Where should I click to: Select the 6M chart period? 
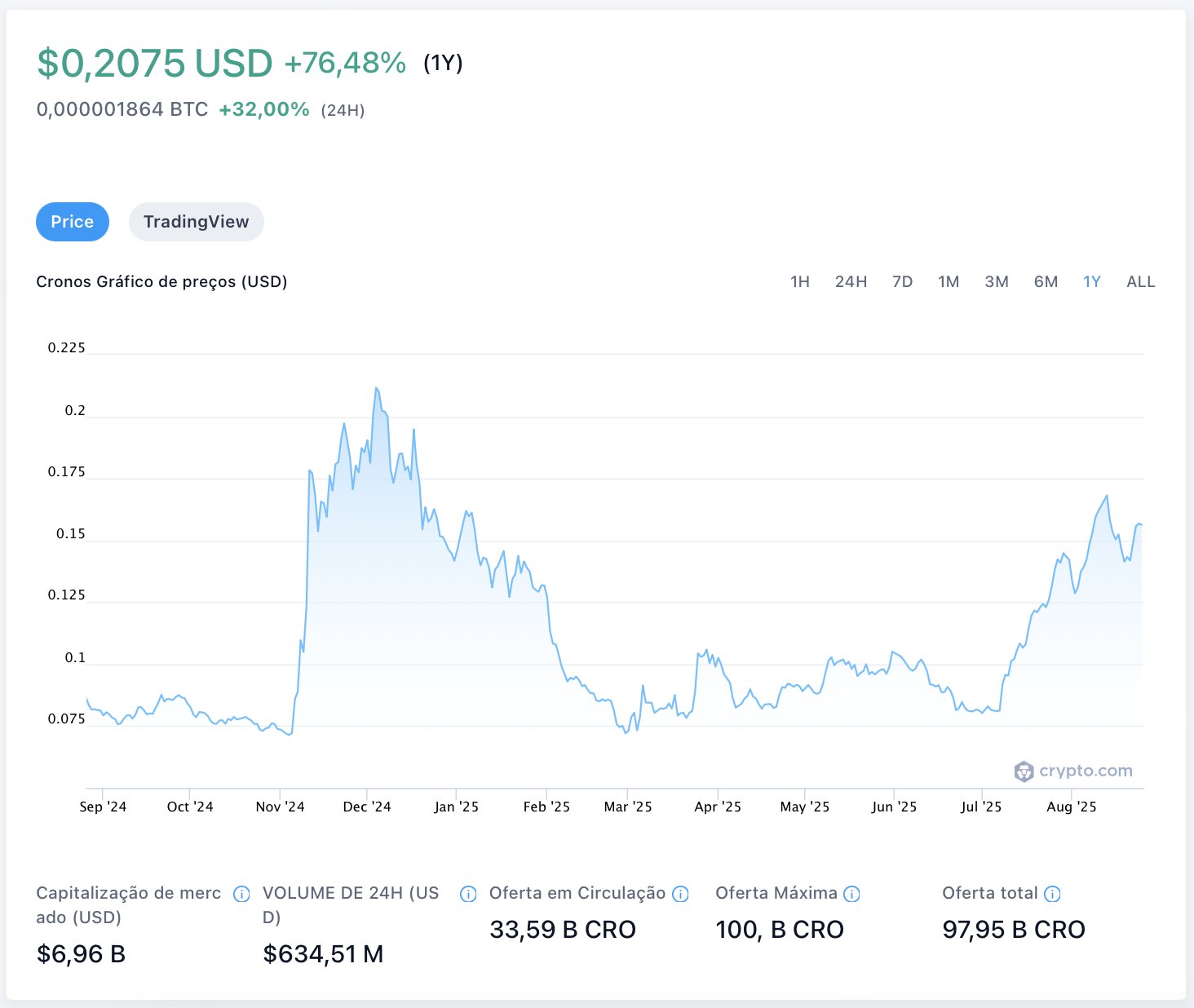point(1046,281)
